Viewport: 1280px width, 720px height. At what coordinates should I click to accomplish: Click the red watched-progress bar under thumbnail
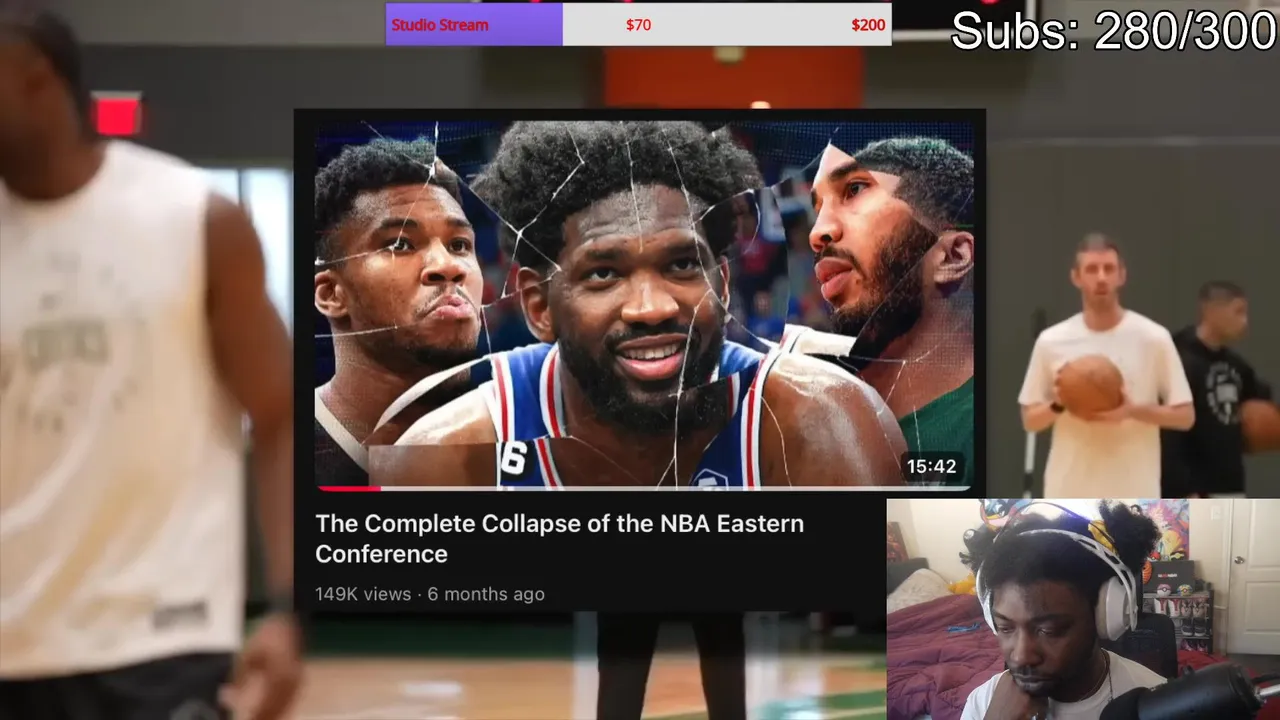click(348, 488)
